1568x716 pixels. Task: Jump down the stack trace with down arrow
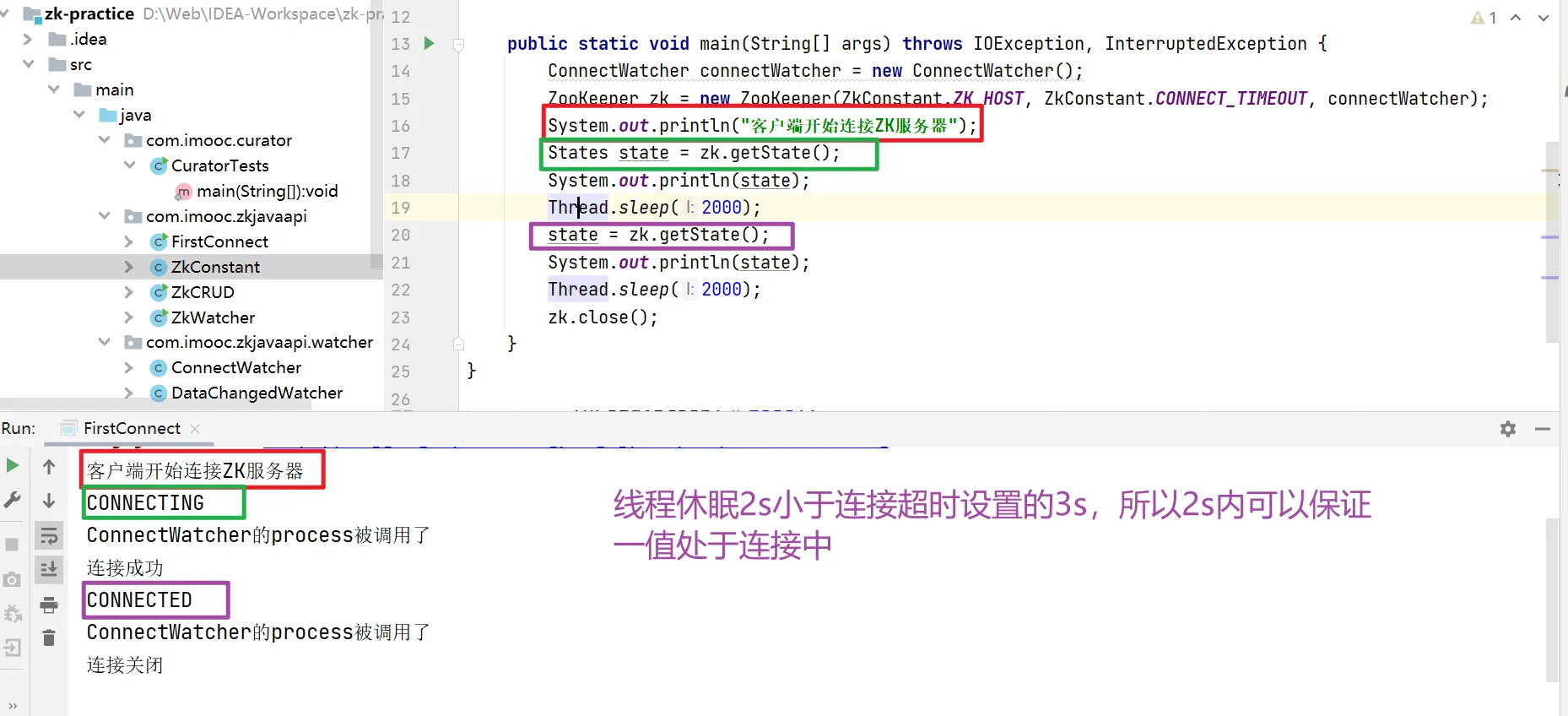(x=49, y=501)
